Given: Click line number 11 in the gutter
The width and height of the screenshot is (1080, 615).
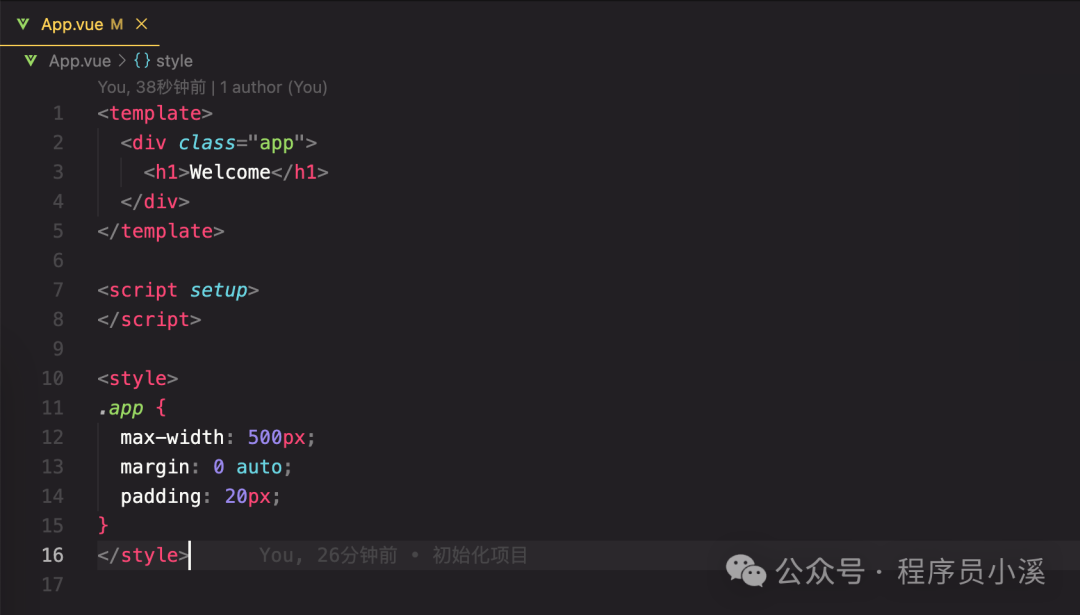Looking at the screenshot, I should (53, 408).
